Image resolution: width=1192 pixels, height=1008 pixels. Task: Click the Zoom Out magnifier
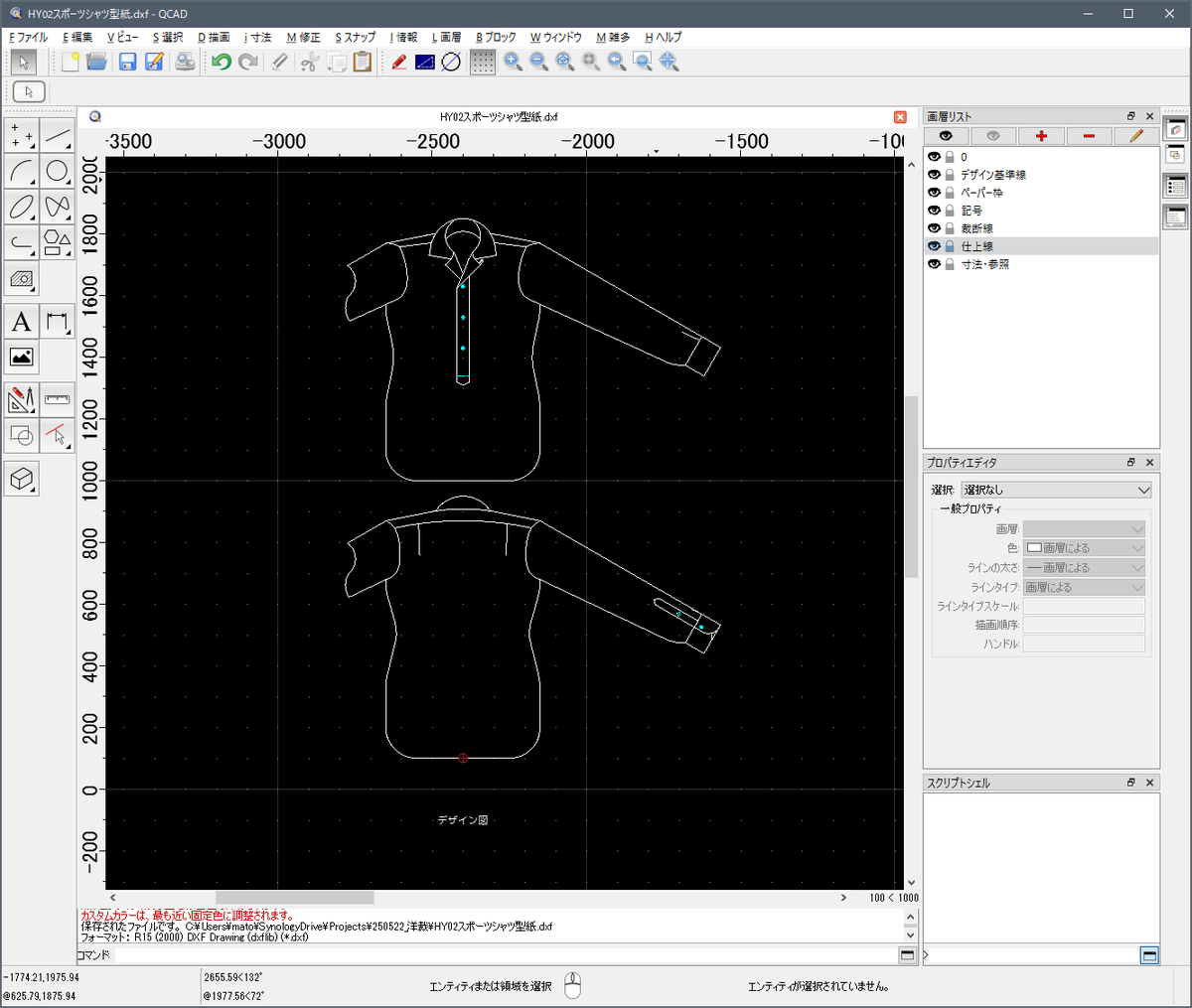538,62
